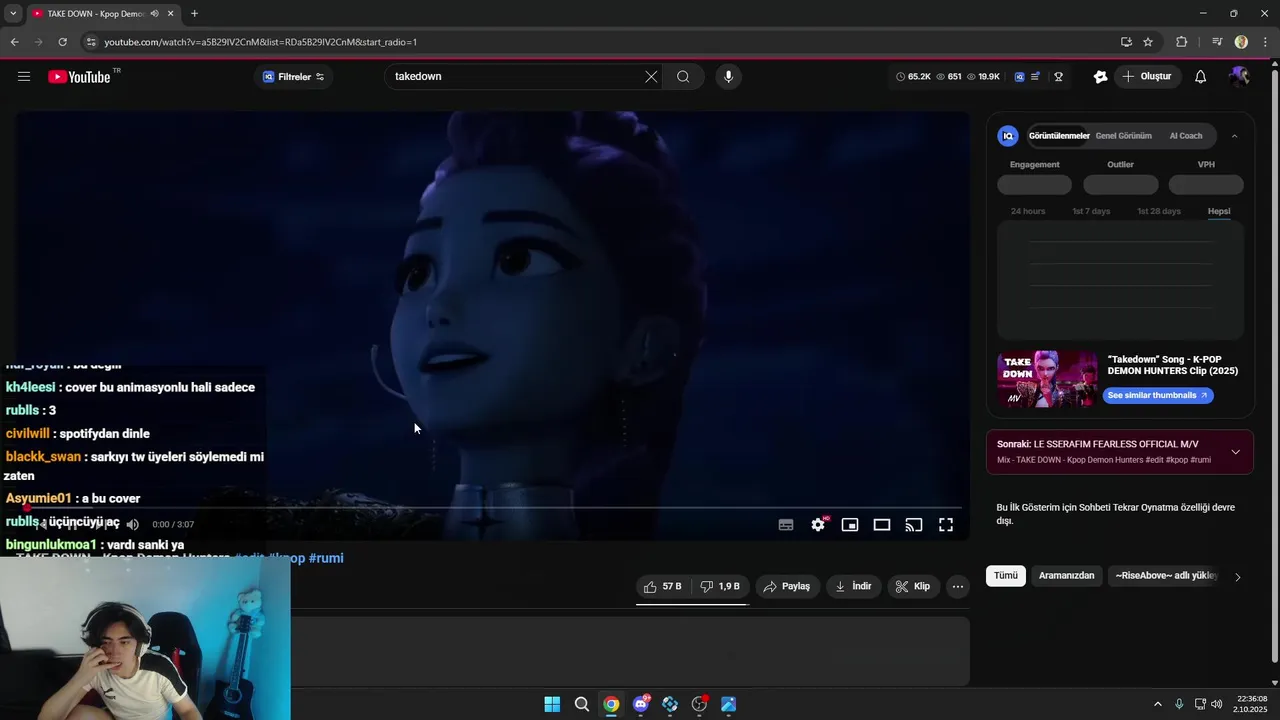
Task: Click the İndir download button
Action: (x=853, y=587)
